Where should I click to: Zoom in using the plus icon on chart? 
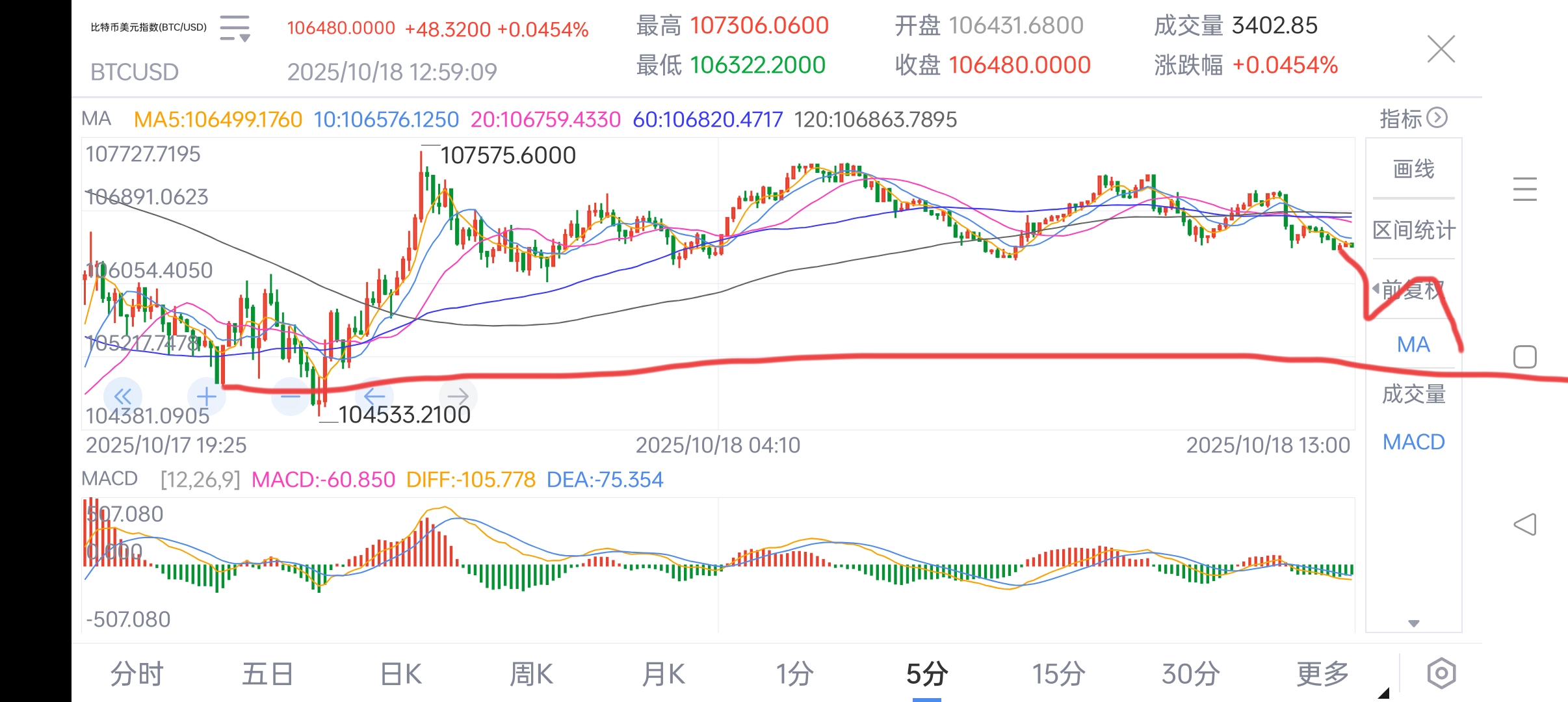(x=207, y=396)
